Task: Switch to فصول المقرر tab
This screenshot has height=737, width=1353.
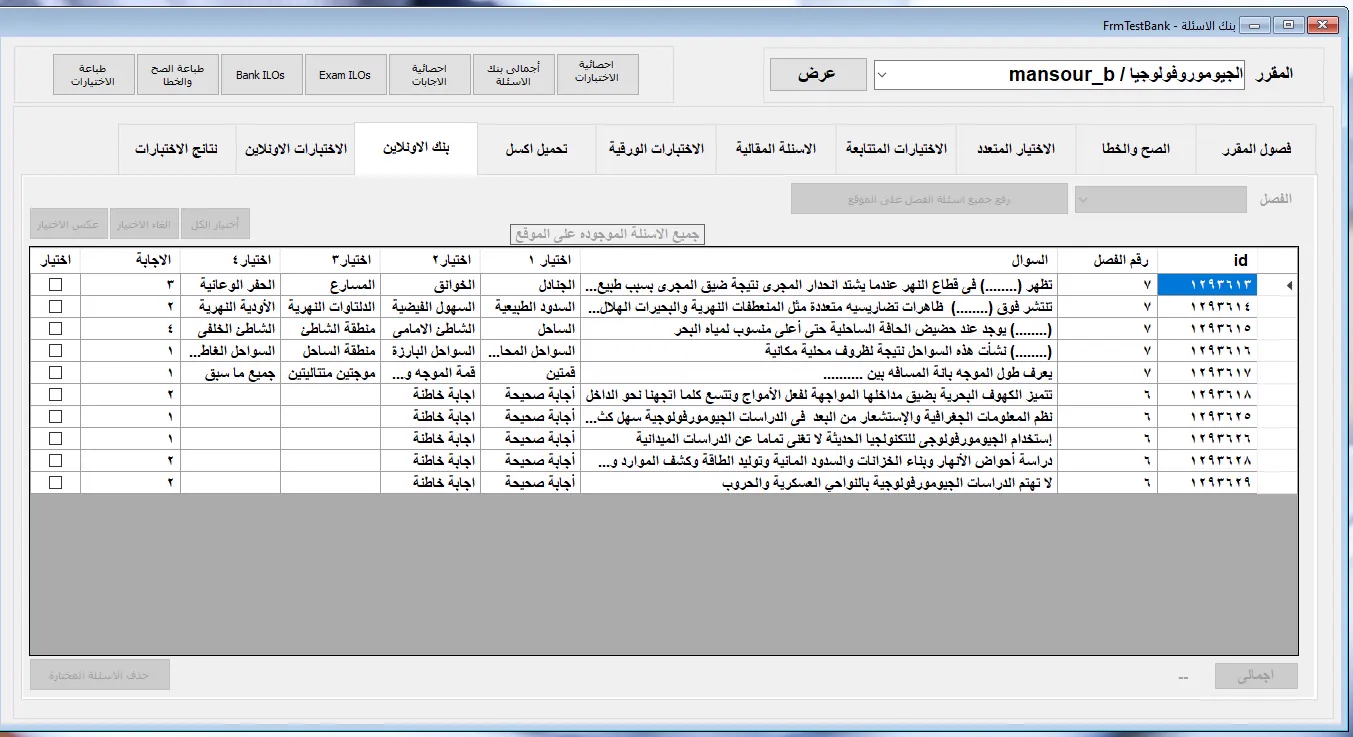Action: (1257, 149)
